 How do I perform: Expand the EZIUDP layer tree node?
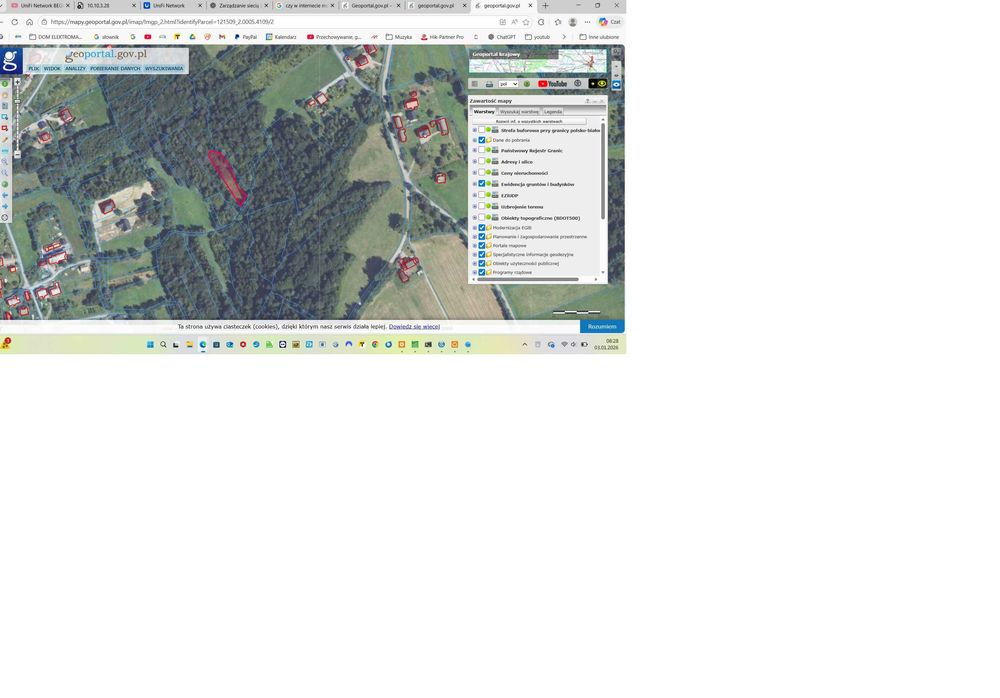pos(474,195)
